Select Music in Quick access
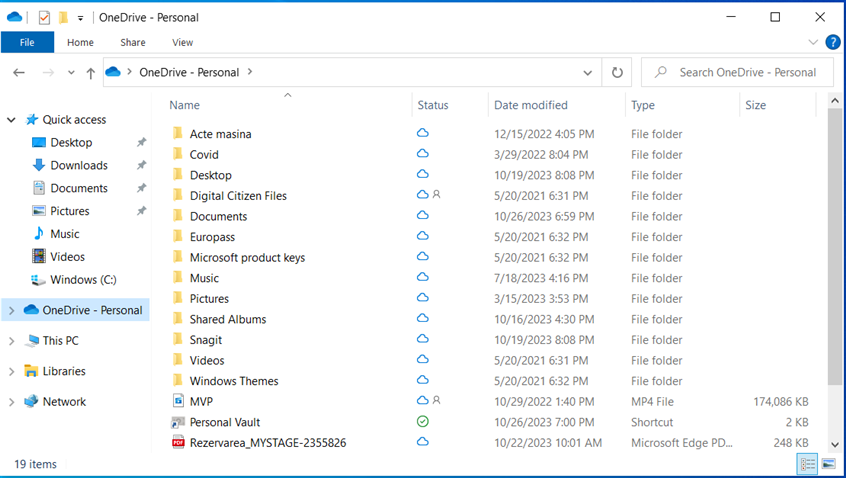This screenshot has width=846, height=478. (65, 234)
